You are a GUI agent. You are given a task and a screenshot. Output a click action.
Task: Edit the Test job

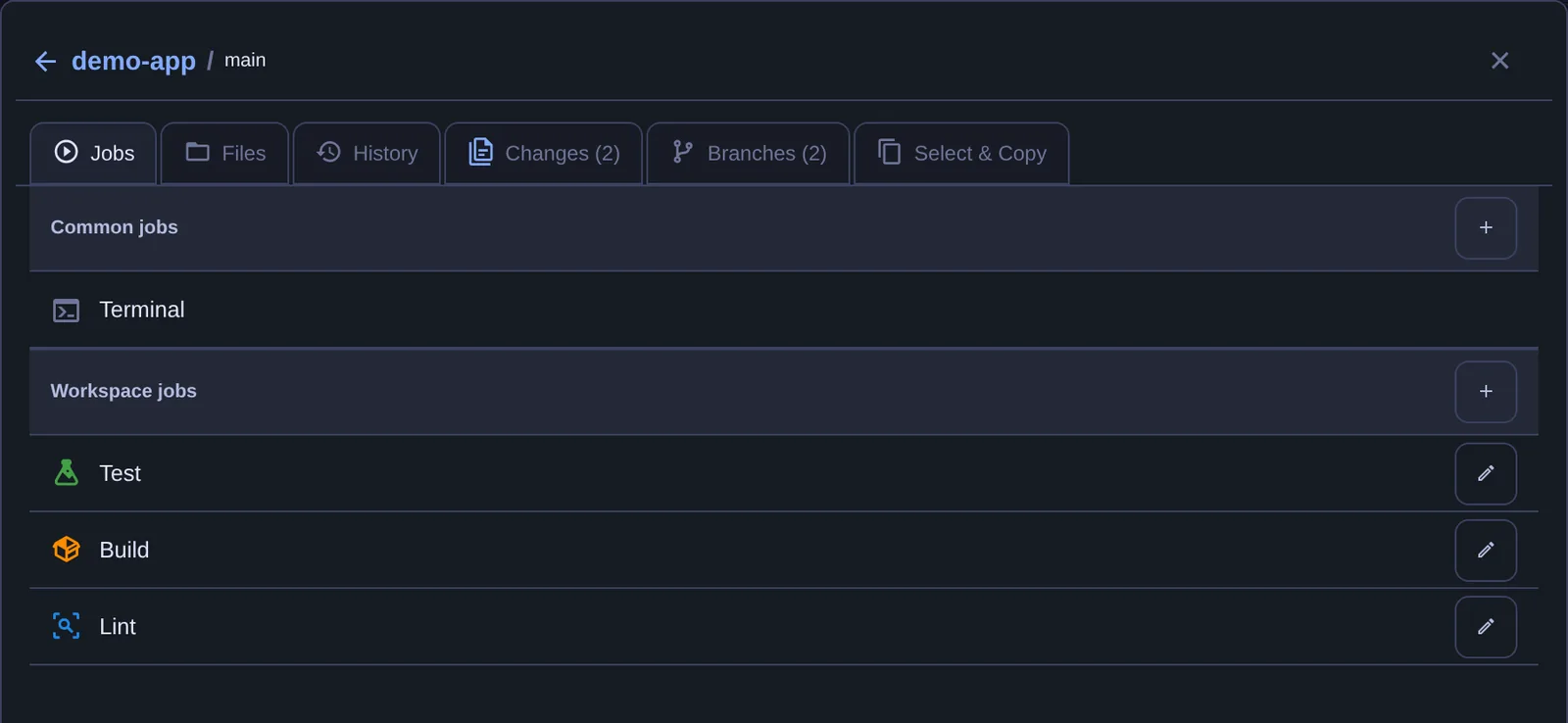(1486, 473)
